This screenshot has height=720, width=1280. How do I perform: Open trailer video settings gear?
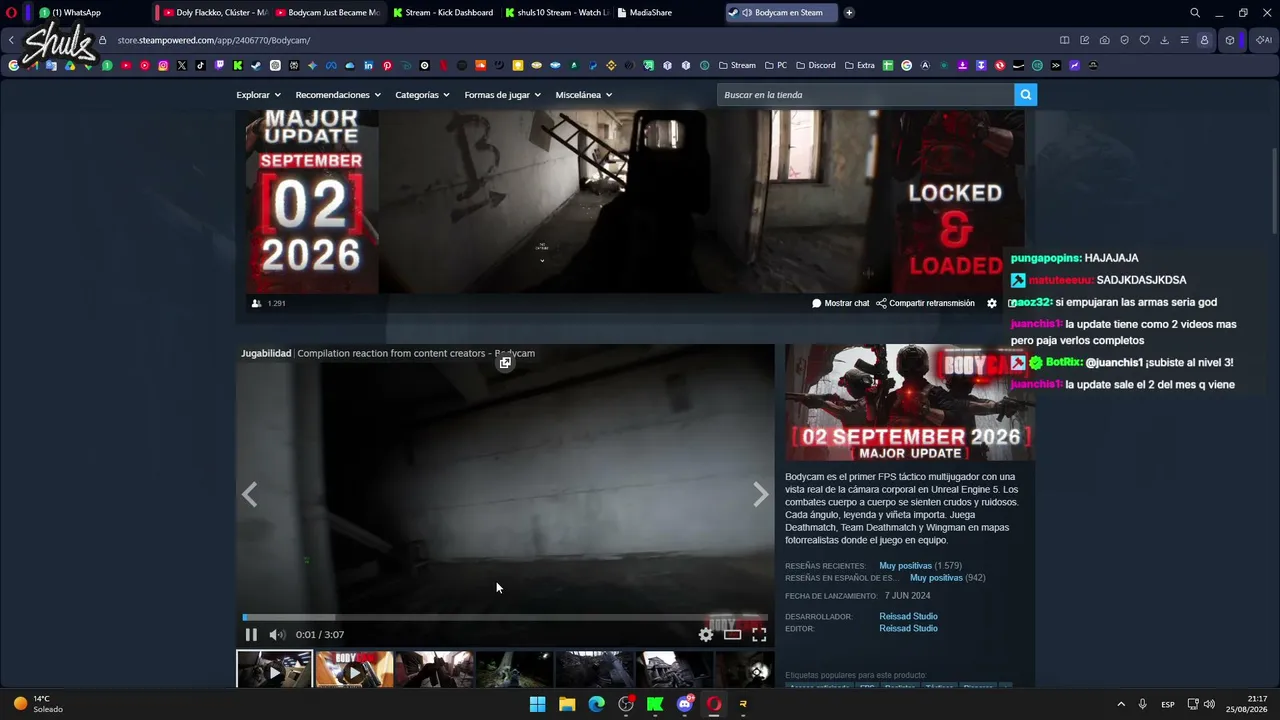point(706,634)
